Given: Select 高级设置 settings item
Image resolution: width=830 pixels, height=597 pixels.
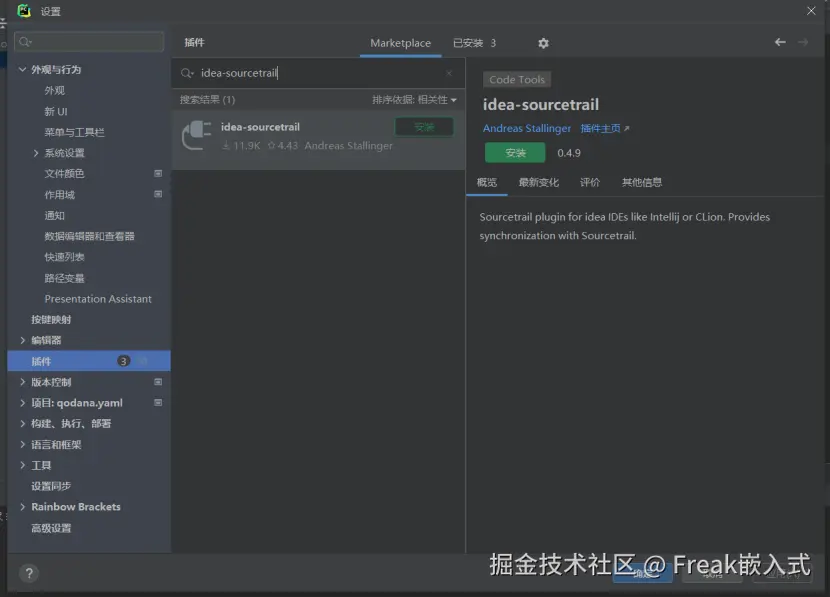Looking at the screenshot, I should (x=51, y=528).
